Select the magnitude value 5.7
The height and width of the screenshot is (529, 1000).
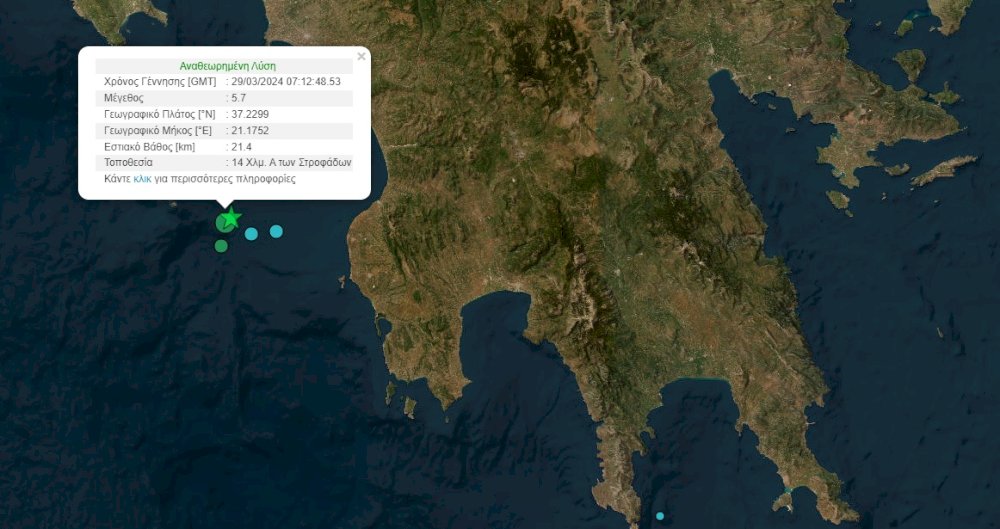(239, 98)
